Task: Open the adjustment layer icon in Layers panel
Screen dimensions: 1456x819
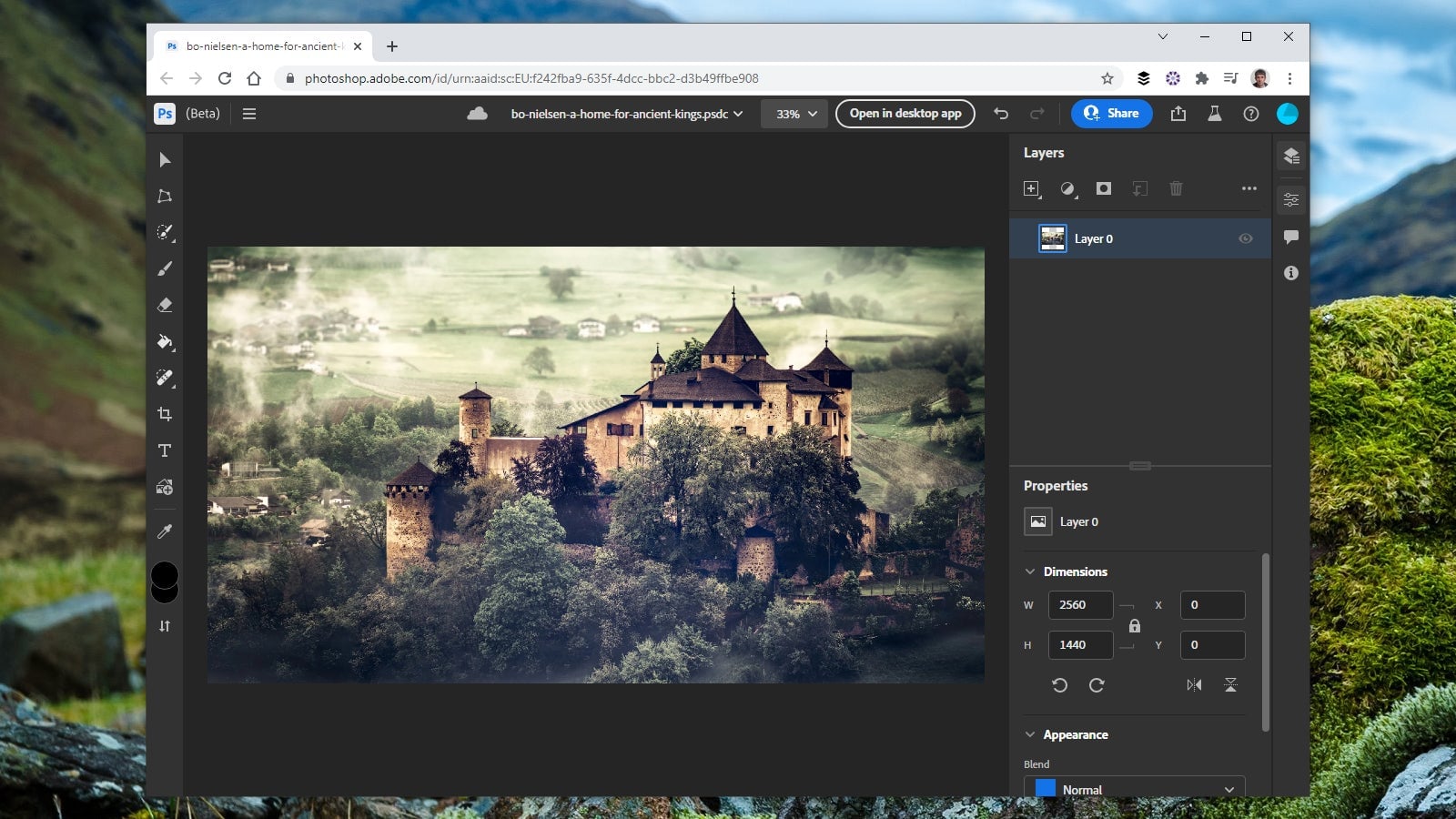Action: 1068,189
